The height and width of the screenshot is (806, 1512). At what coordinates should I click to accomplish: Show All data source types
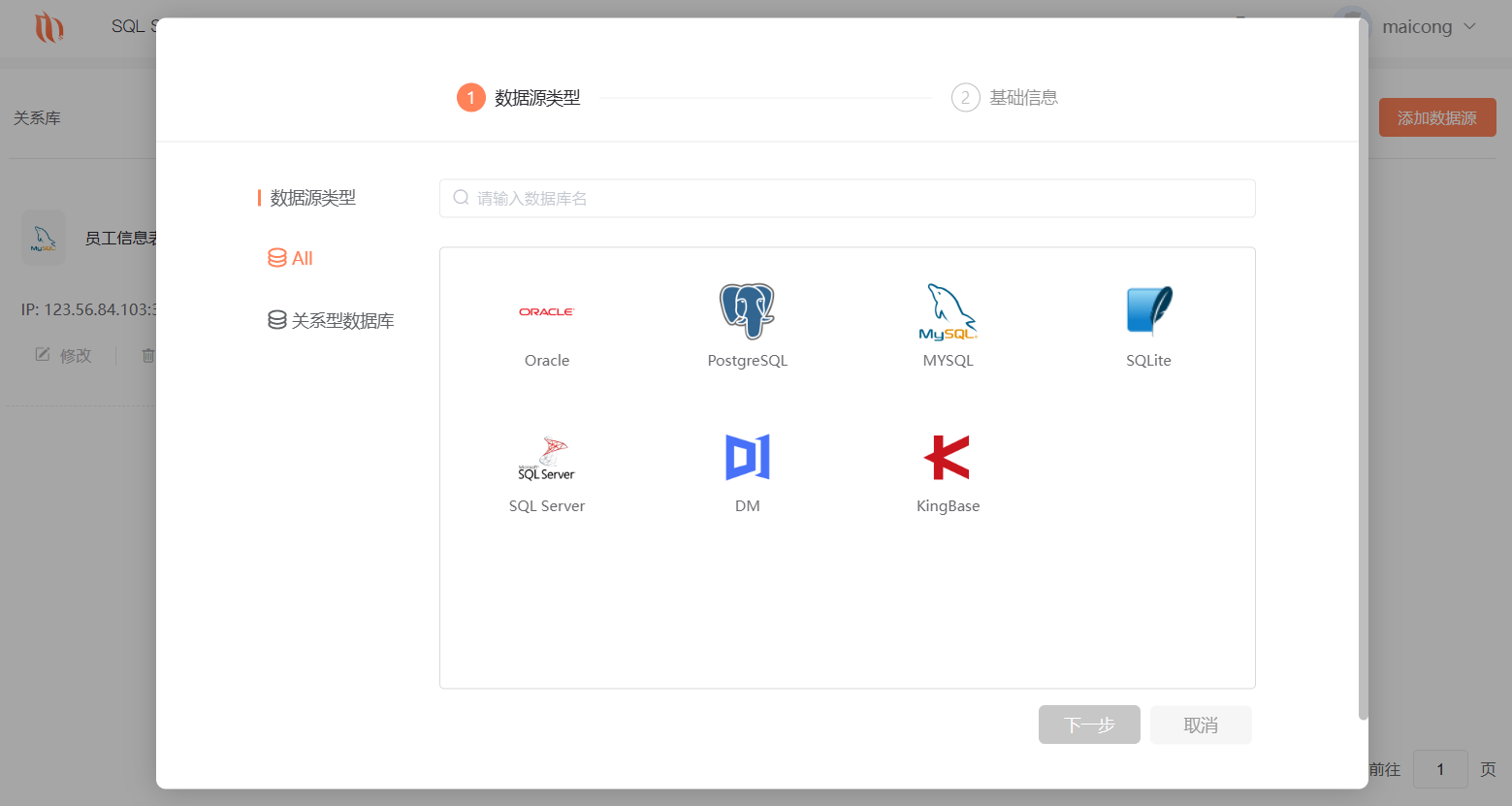coord(290,258)
